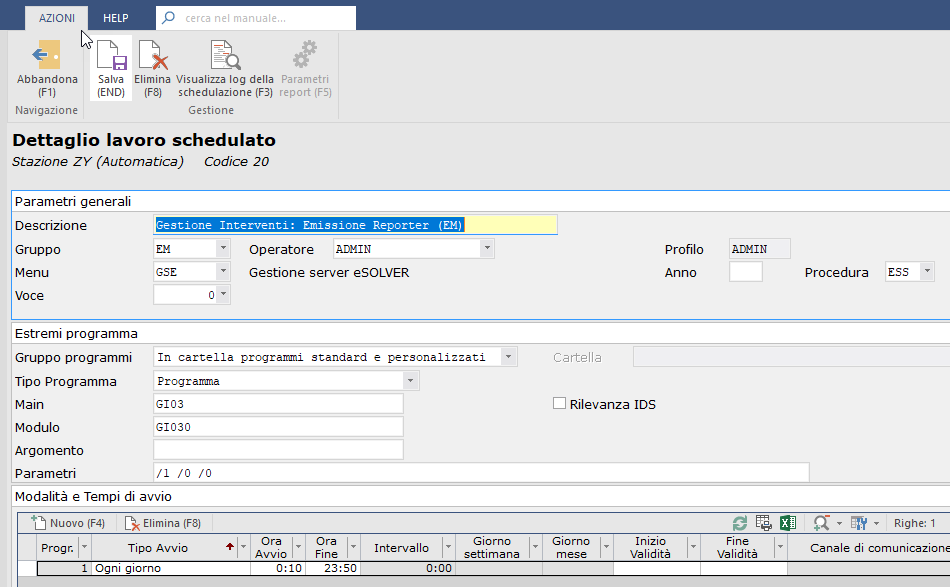Refresh the start-times grid
Viewport: 950px width, 587px height.
click(x=740, y=523)
